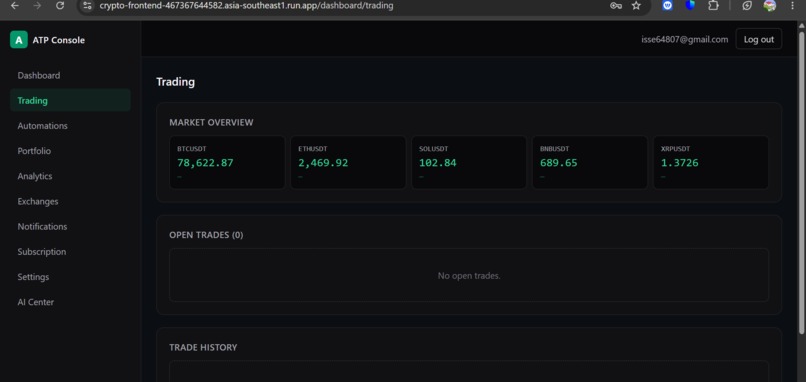Screen dimensions: 806x382
Task: Reload the page with refresh icon
Action: pos(60,6)
